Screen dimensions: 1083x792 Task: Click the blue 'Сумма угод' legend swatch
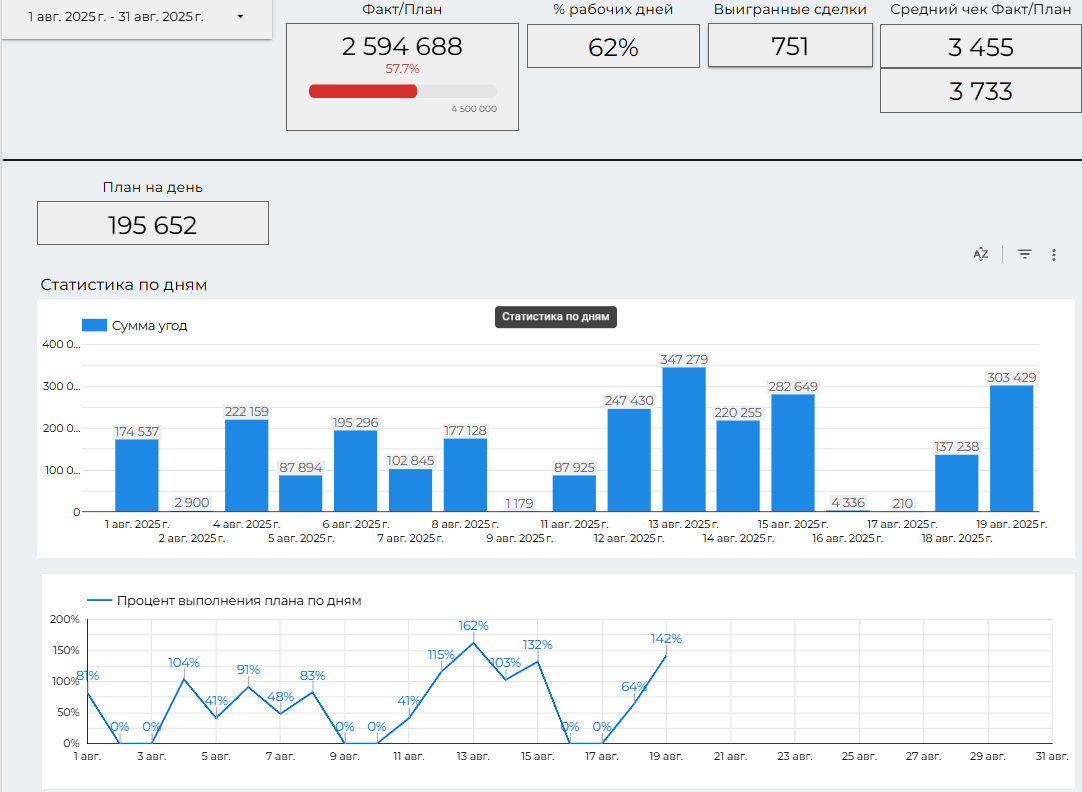[x=94, y=325]
